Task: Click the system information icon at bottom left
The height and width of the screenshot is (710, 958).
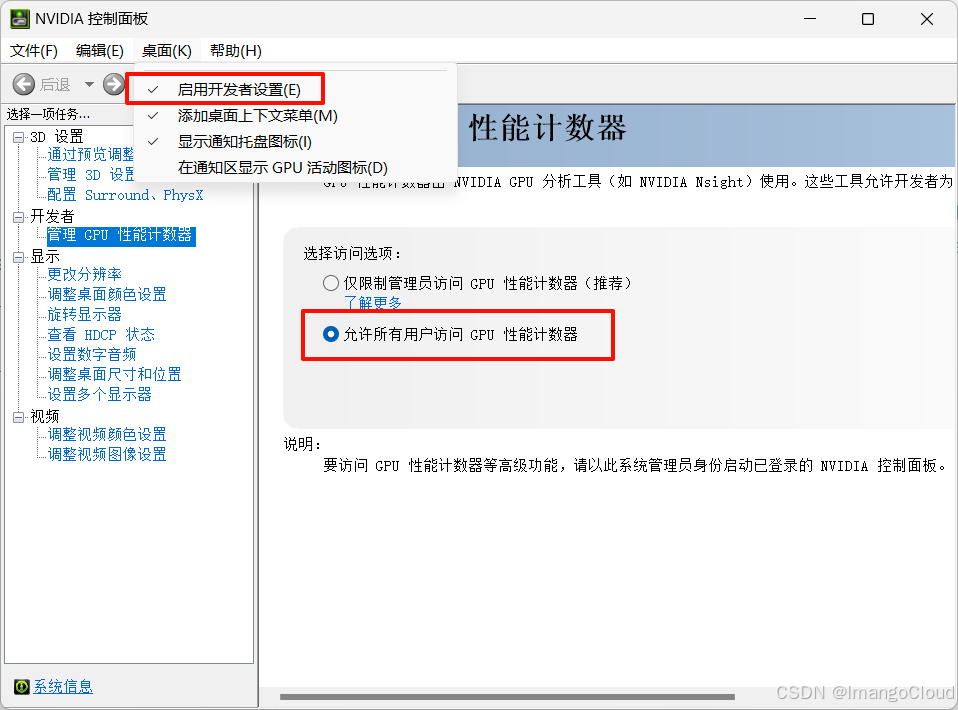Action: point(21,687)
